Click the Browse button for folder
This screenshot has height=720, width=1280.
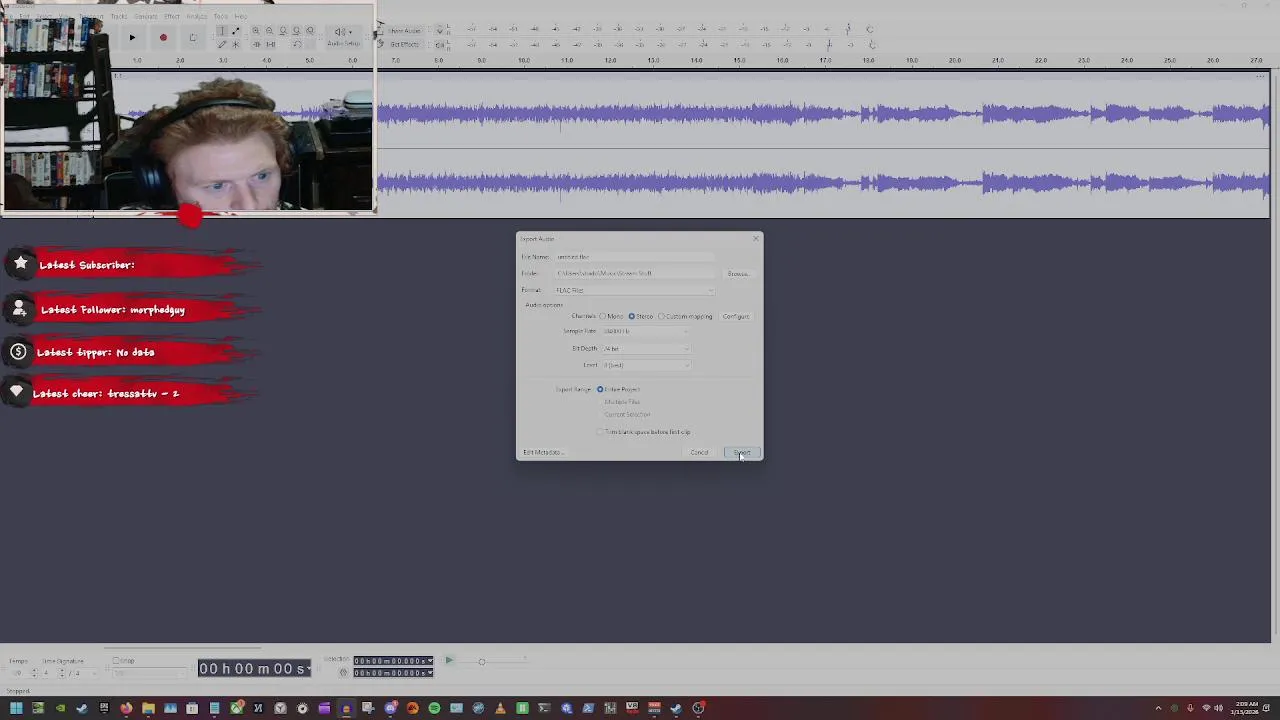(x=738, y=273)
